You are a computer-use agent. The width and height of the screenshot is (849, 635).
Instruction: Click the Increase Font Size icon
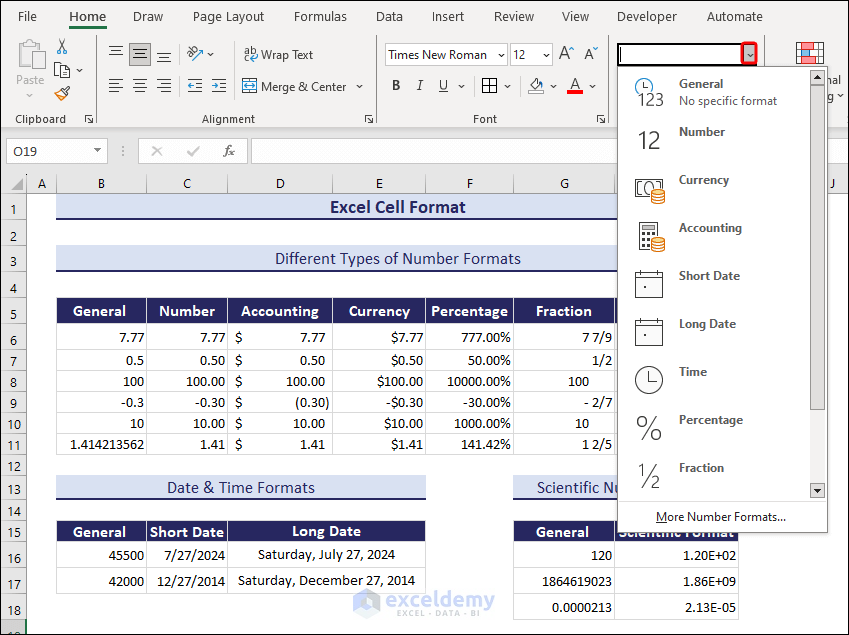pyautogui.click(x=566, y=54)
